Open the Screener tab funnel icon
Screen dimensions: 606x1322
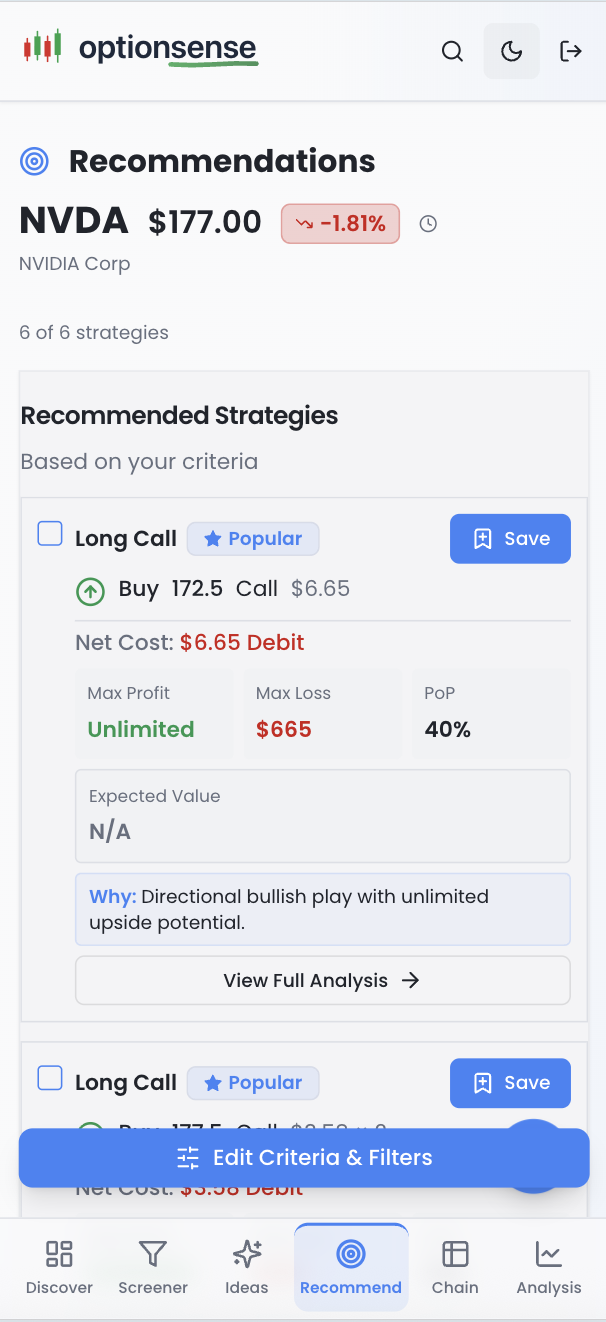153,1254
